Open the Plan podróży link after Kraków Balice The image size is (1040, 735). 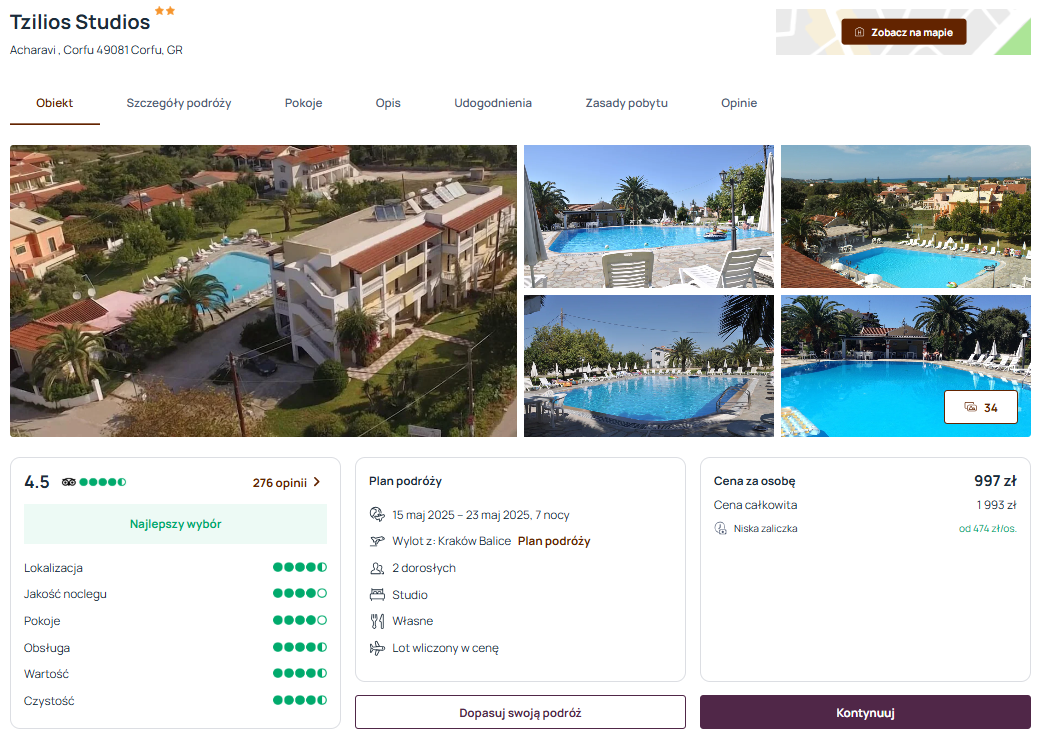(x=554, y=541)
